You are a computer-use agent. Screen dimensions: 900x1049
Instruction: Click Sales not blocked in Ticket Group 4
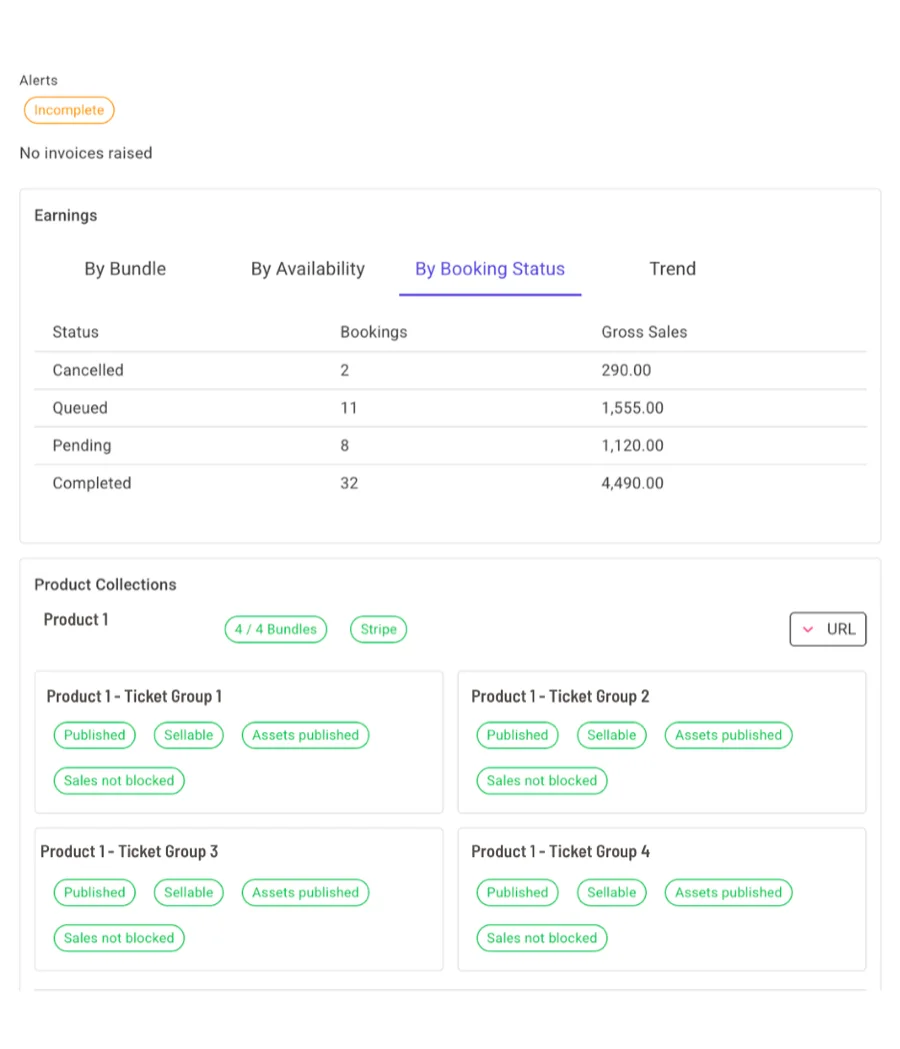[x=542, y=938]
